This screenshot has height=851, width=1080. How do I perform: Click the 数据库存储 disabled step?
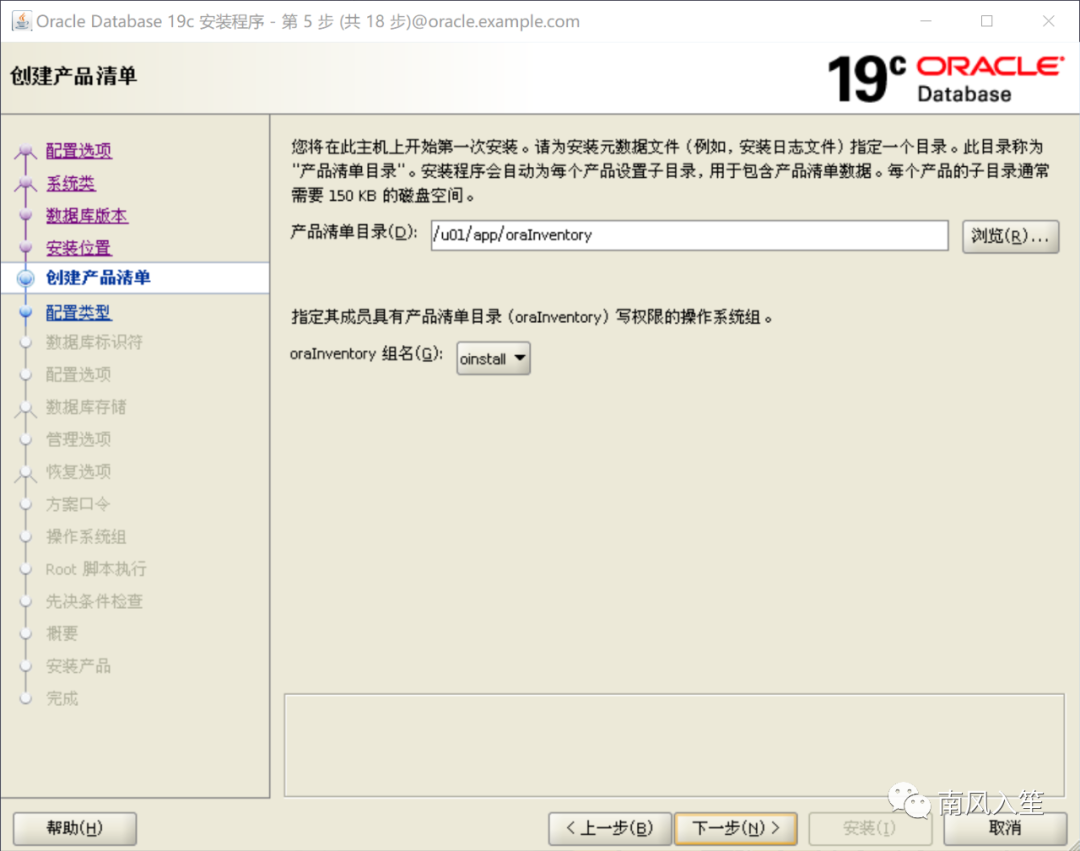click(x=86, y=407)
